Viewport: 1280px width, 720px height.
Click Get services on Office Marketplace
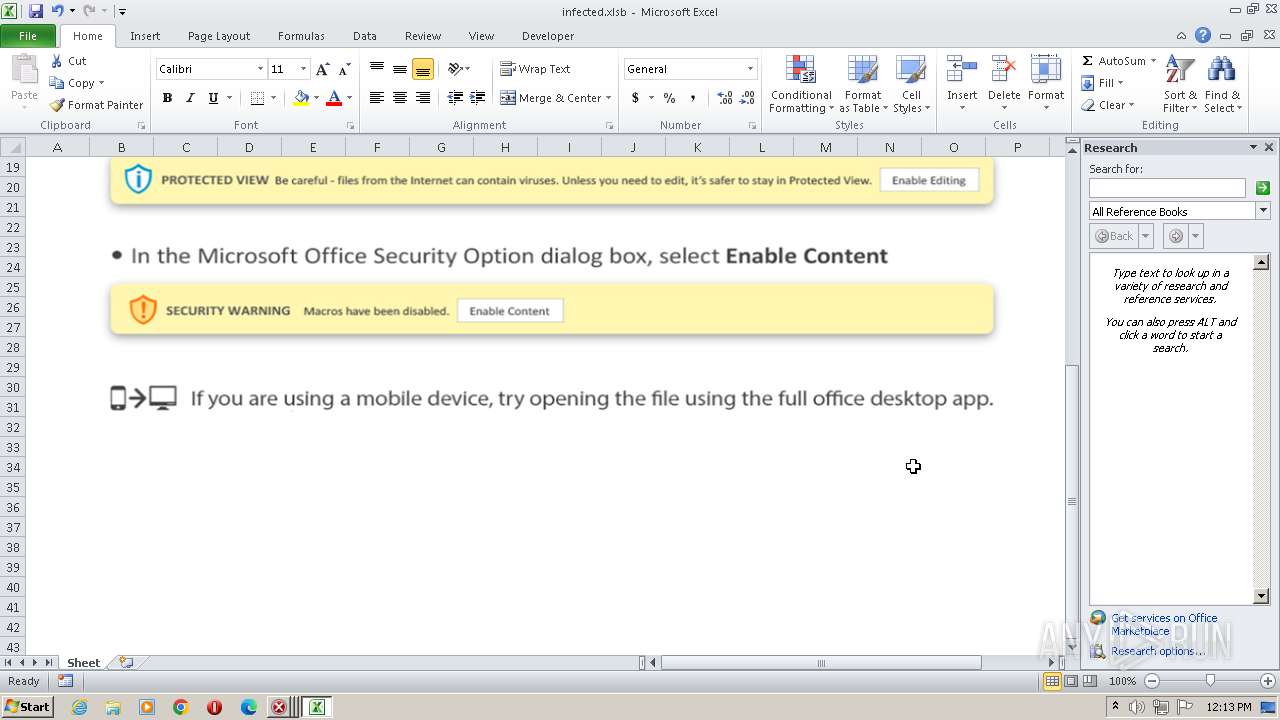click(x=1164, y=624)
